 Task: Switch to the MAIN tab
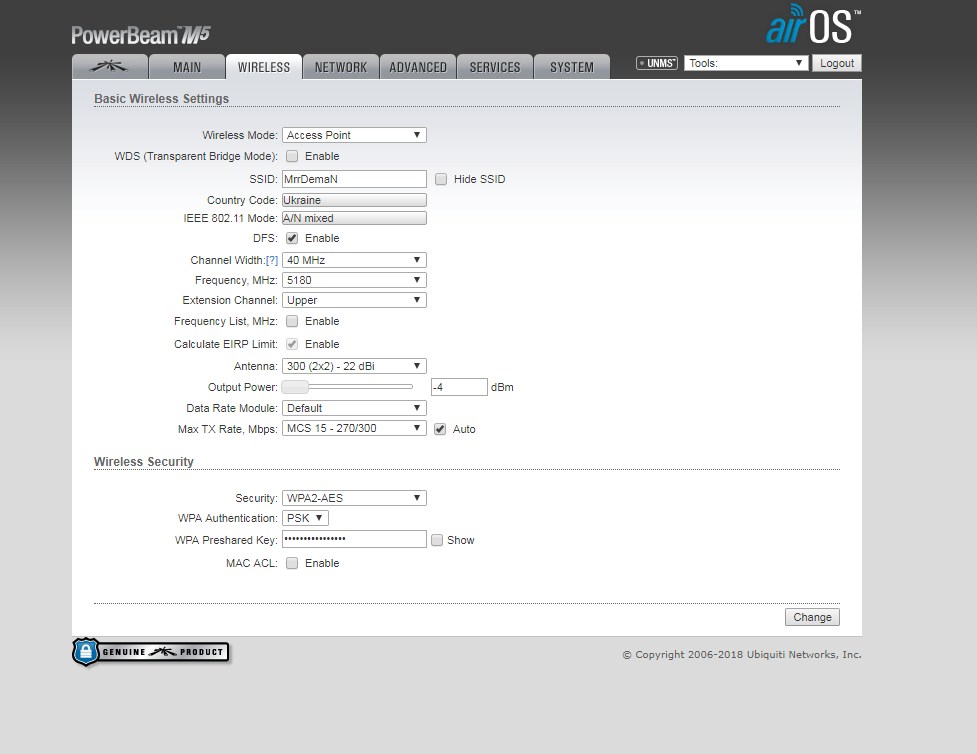pyautogui.click(x=187, y=67)
